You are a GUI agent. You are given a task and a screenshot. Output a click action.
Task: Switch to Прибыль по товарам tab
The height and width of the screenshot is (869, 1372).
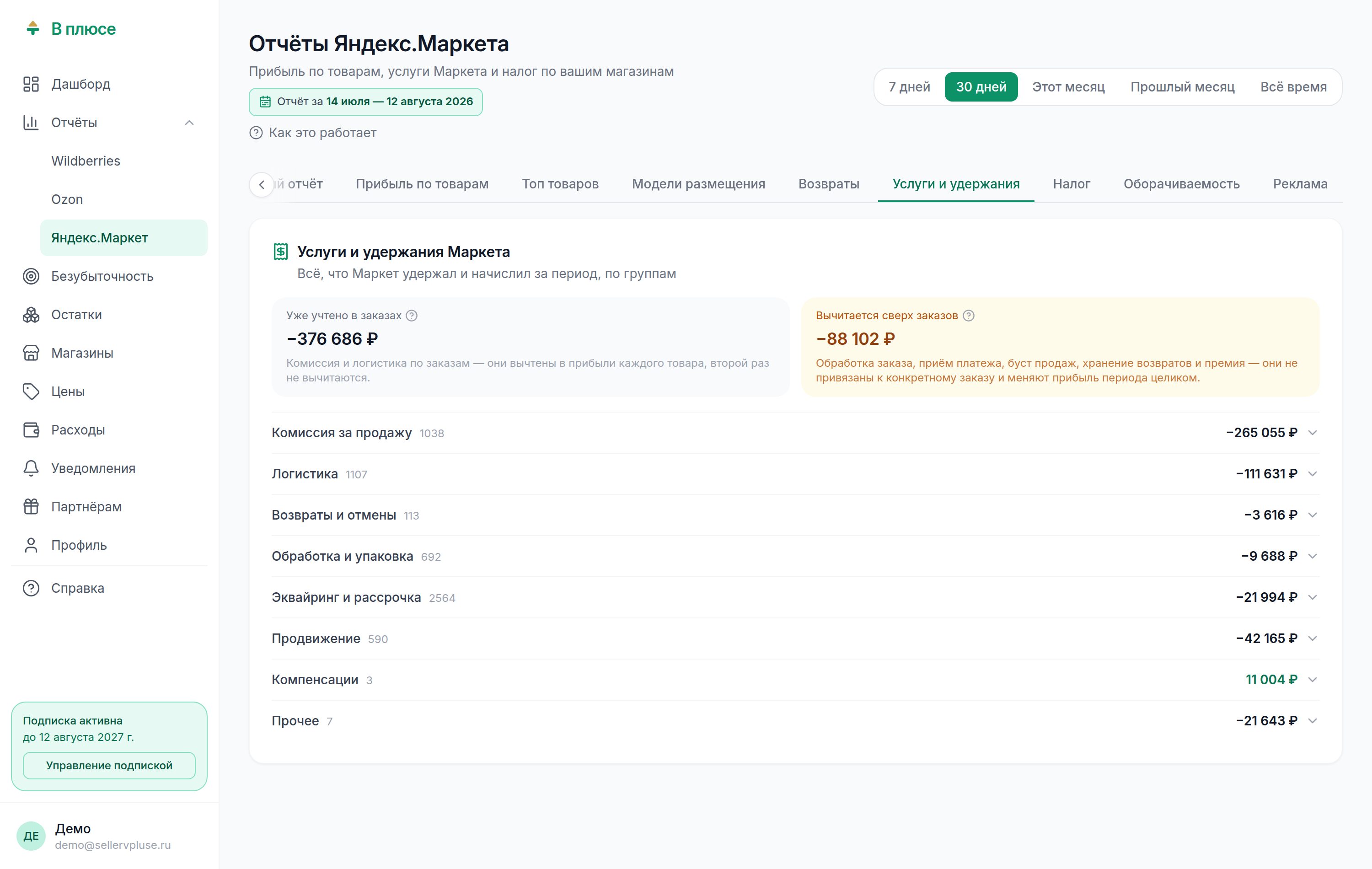[422, 184]
